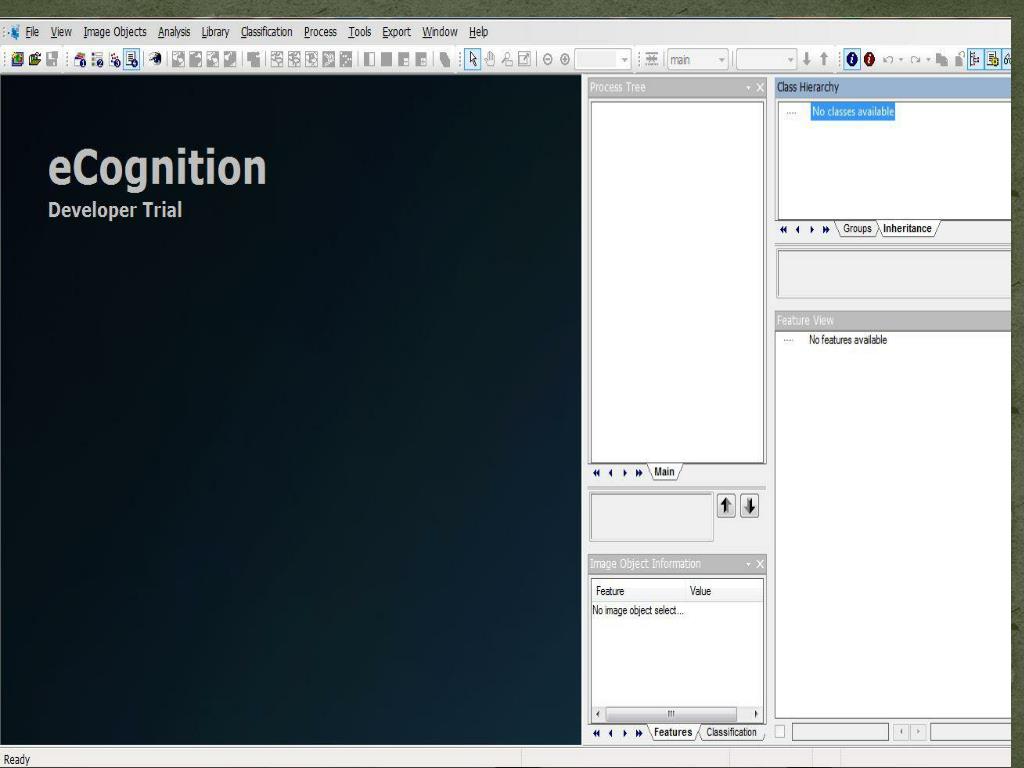The image size is (1024, 768).
Task: Switch to view settings preset number 3
Action: click(x=115, y=59)
